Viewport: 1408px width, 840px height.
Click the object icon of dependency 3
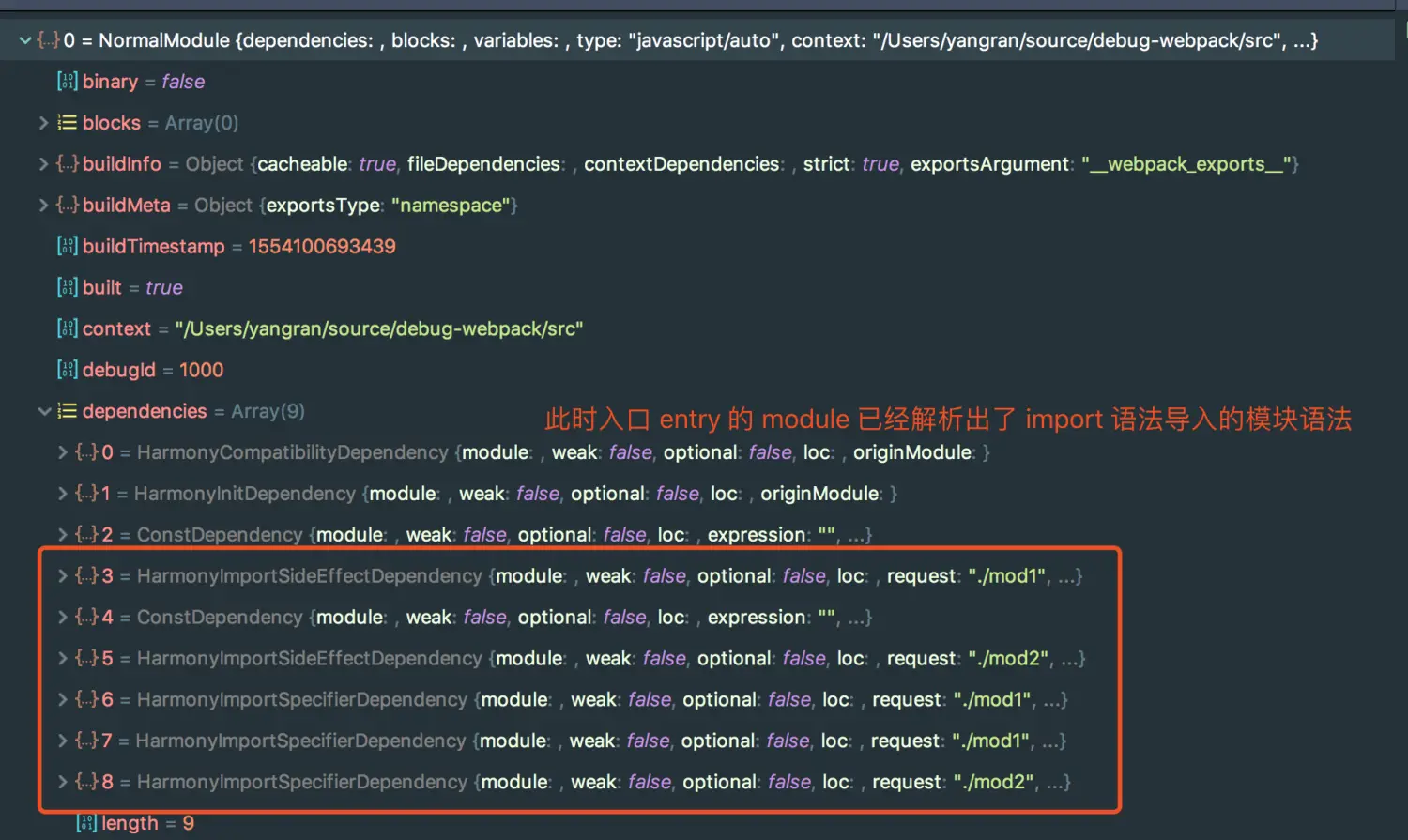(86, 576)
